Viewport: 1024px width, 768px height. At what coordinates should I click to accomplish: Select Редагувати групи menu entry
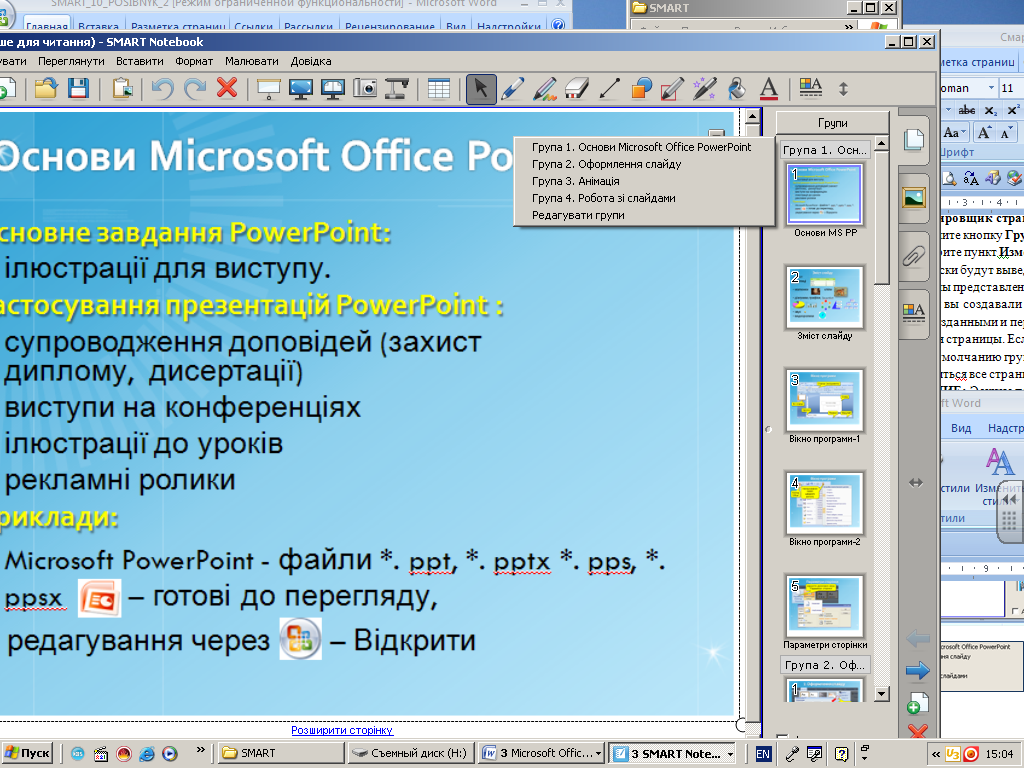pos(578,215)
